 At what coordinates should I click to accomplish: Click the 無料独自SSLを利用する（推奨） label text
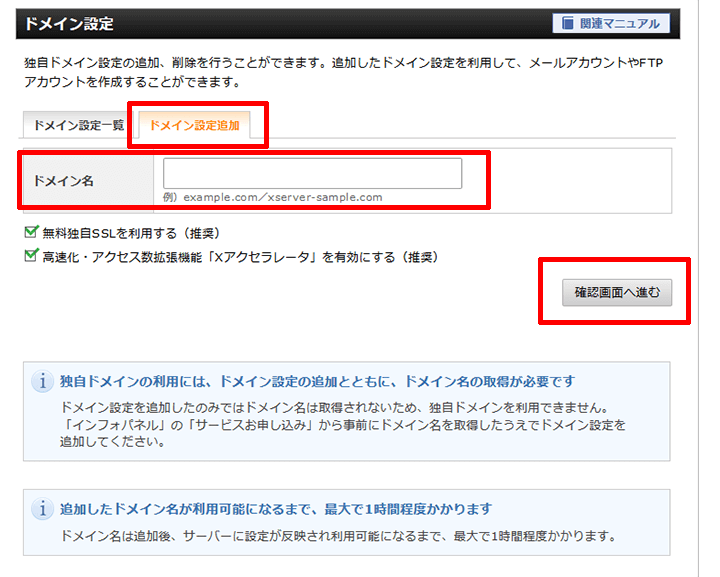click(131, 233)
